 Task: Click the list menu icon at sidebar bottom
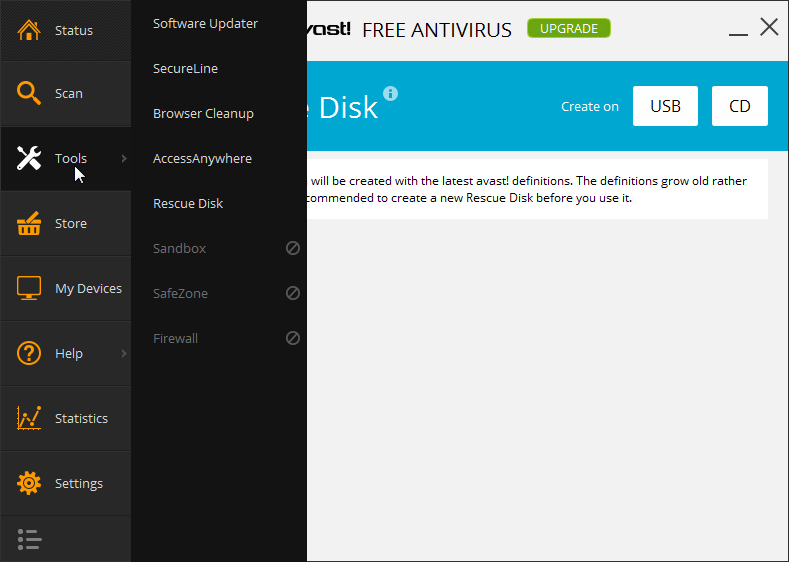[x=30, y=539]
